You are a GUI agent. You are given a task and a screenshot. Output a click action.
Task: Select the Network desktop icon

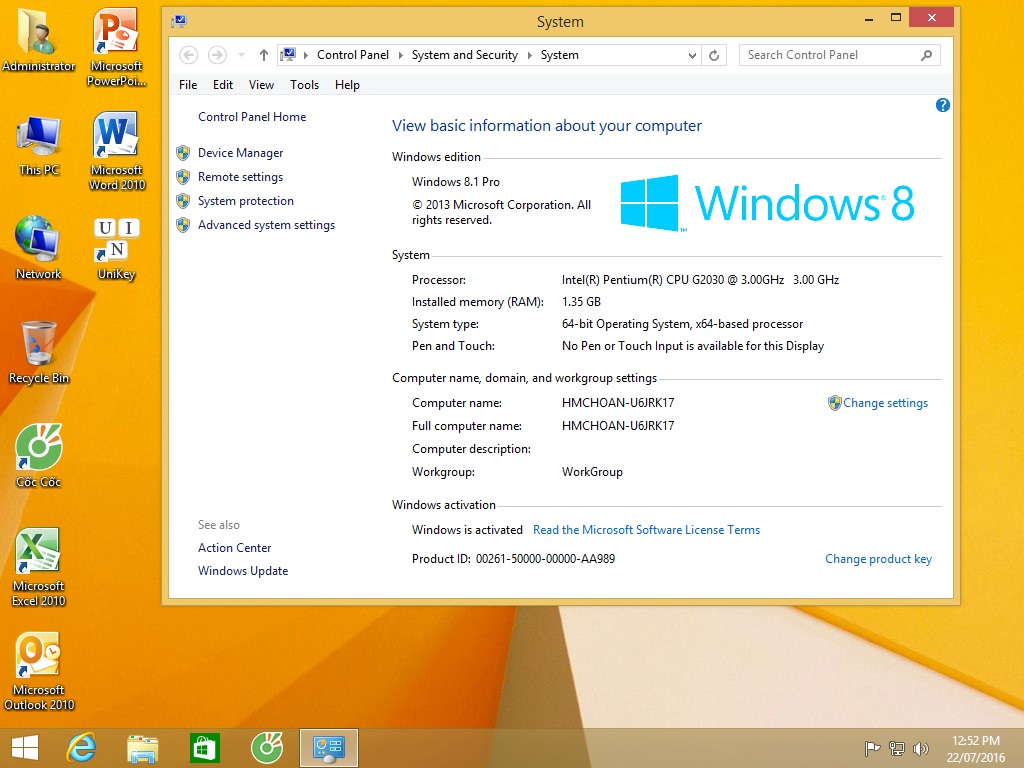coord(39,248)
